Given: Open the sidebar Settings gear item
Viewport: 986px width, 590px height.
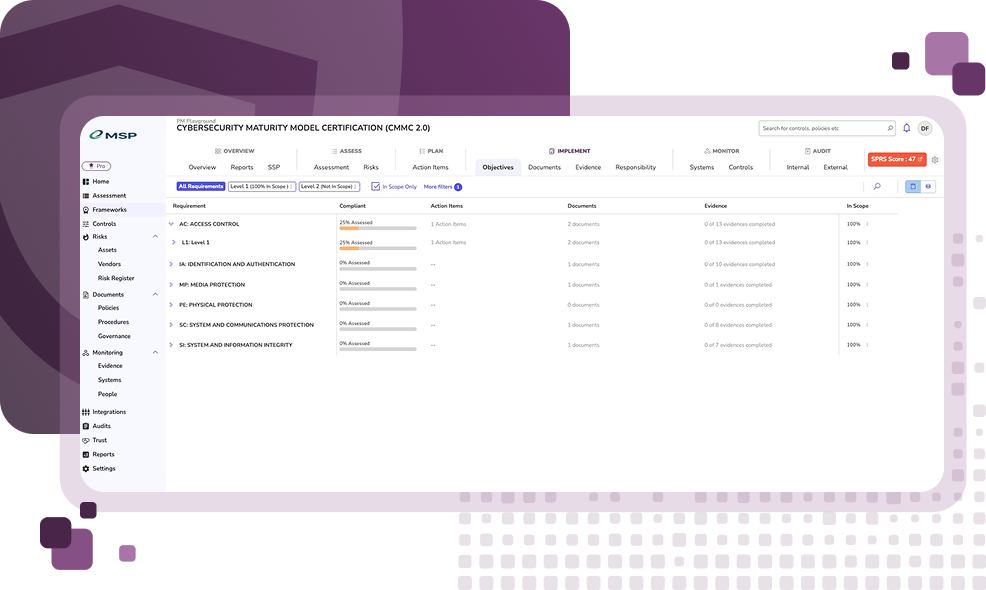Looking at the screenshot, I should (x=103, y=468).
